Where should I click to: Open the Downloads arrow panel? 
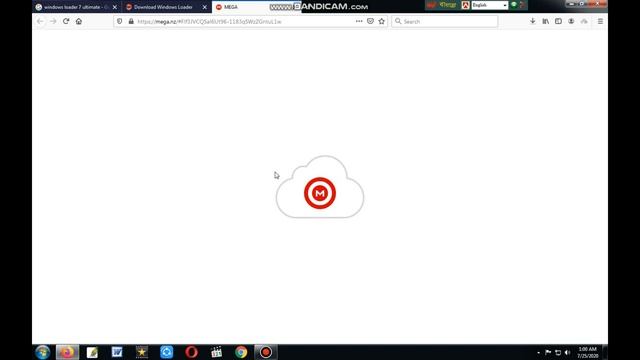tap(533, 21)
